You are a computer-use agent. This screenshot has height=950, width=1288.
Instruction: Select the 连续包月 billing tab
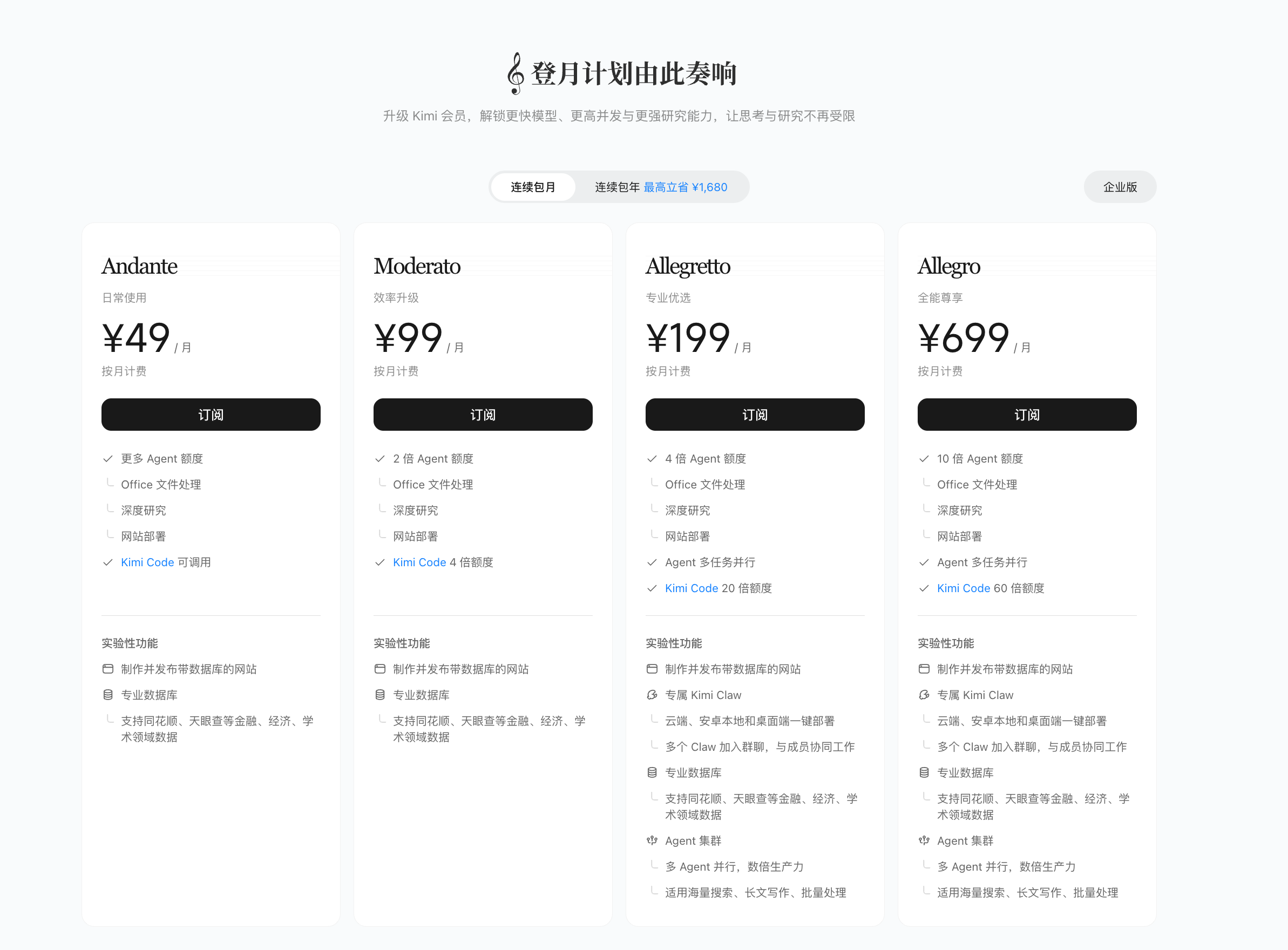(x=533, y=187)
